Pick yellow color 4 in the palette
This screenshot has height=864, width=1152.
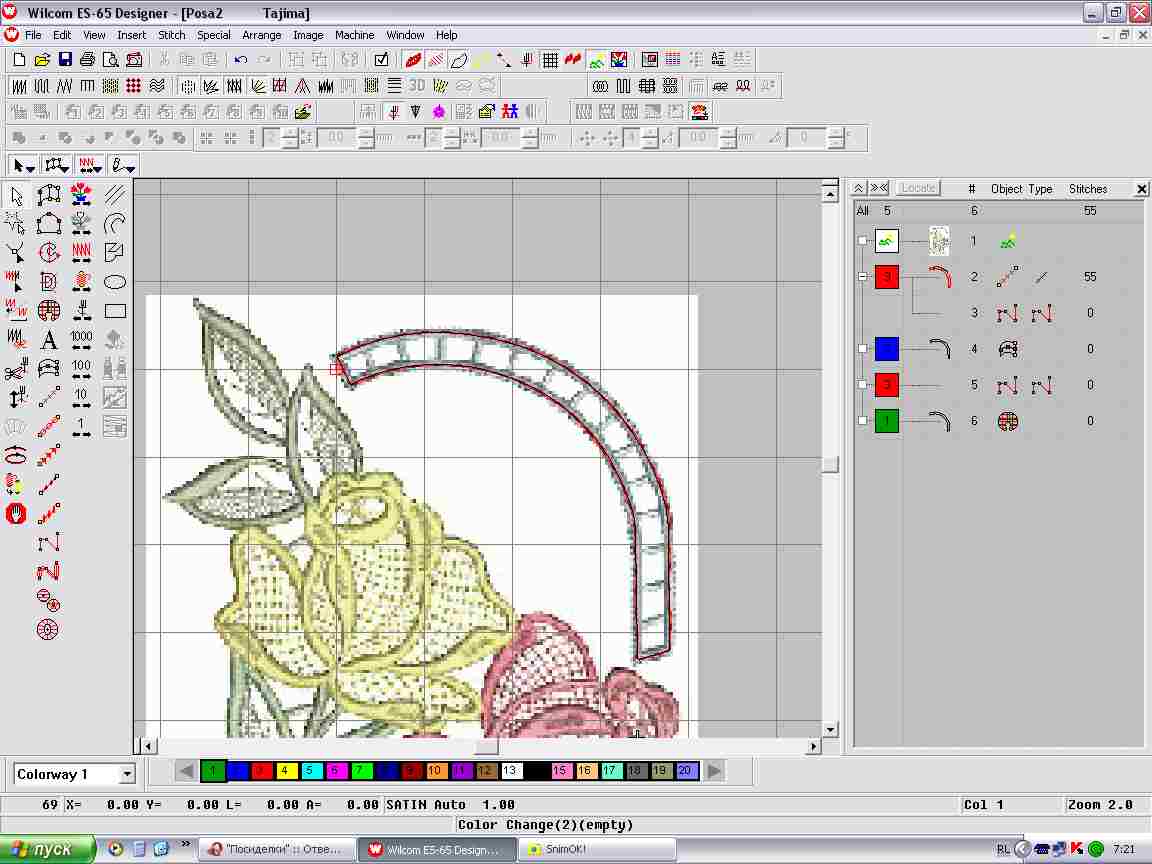click(x=285, y=771)
